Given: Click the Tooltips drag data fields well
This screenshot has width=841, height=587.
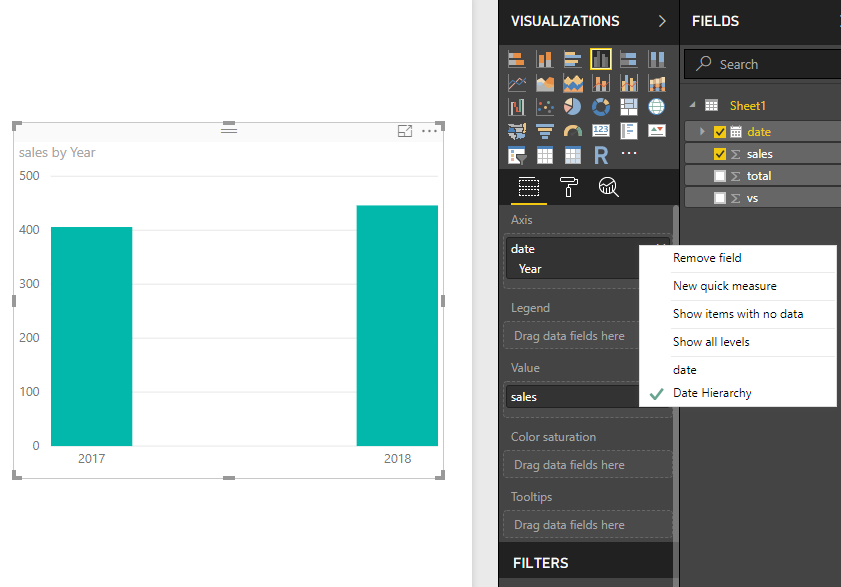Looking at the screenshot, I should click(587, 525).
